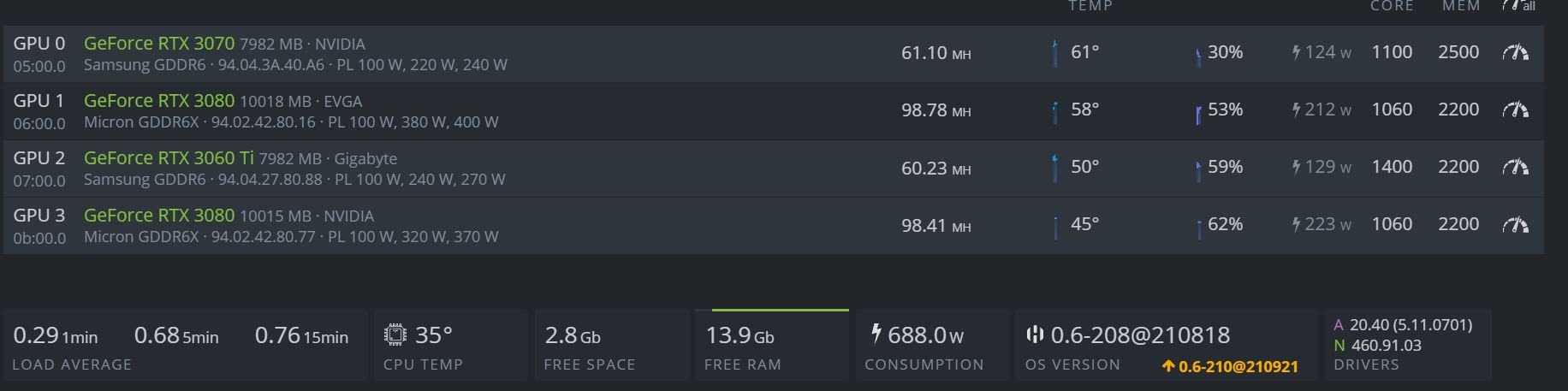Select the 13.9 Gb Free RAM panel

point(771,345)
